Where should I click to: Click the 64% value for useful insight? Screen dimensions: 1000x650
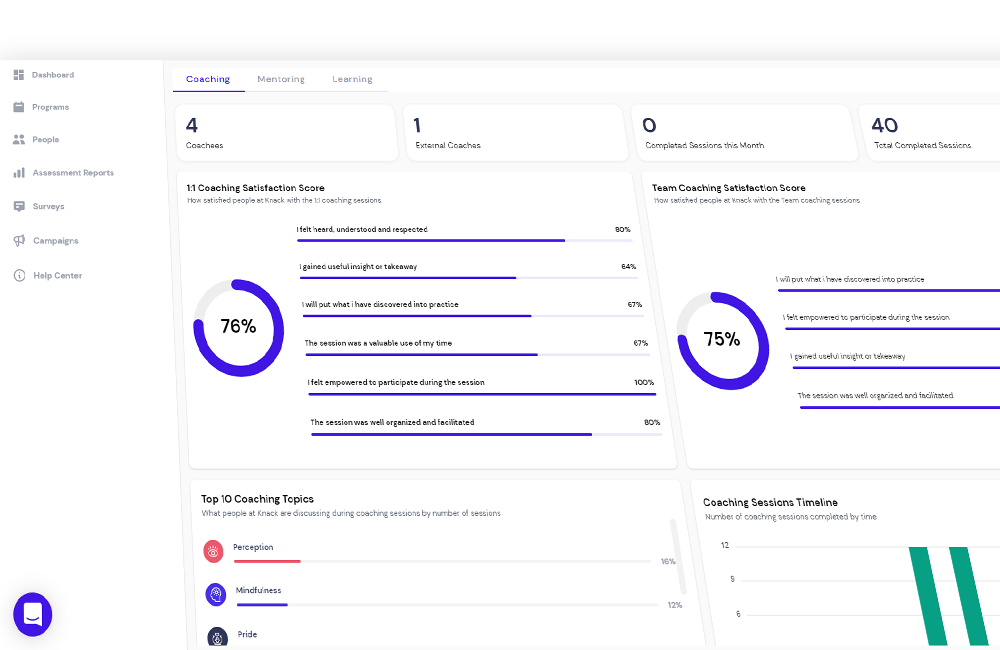[629, 267]
